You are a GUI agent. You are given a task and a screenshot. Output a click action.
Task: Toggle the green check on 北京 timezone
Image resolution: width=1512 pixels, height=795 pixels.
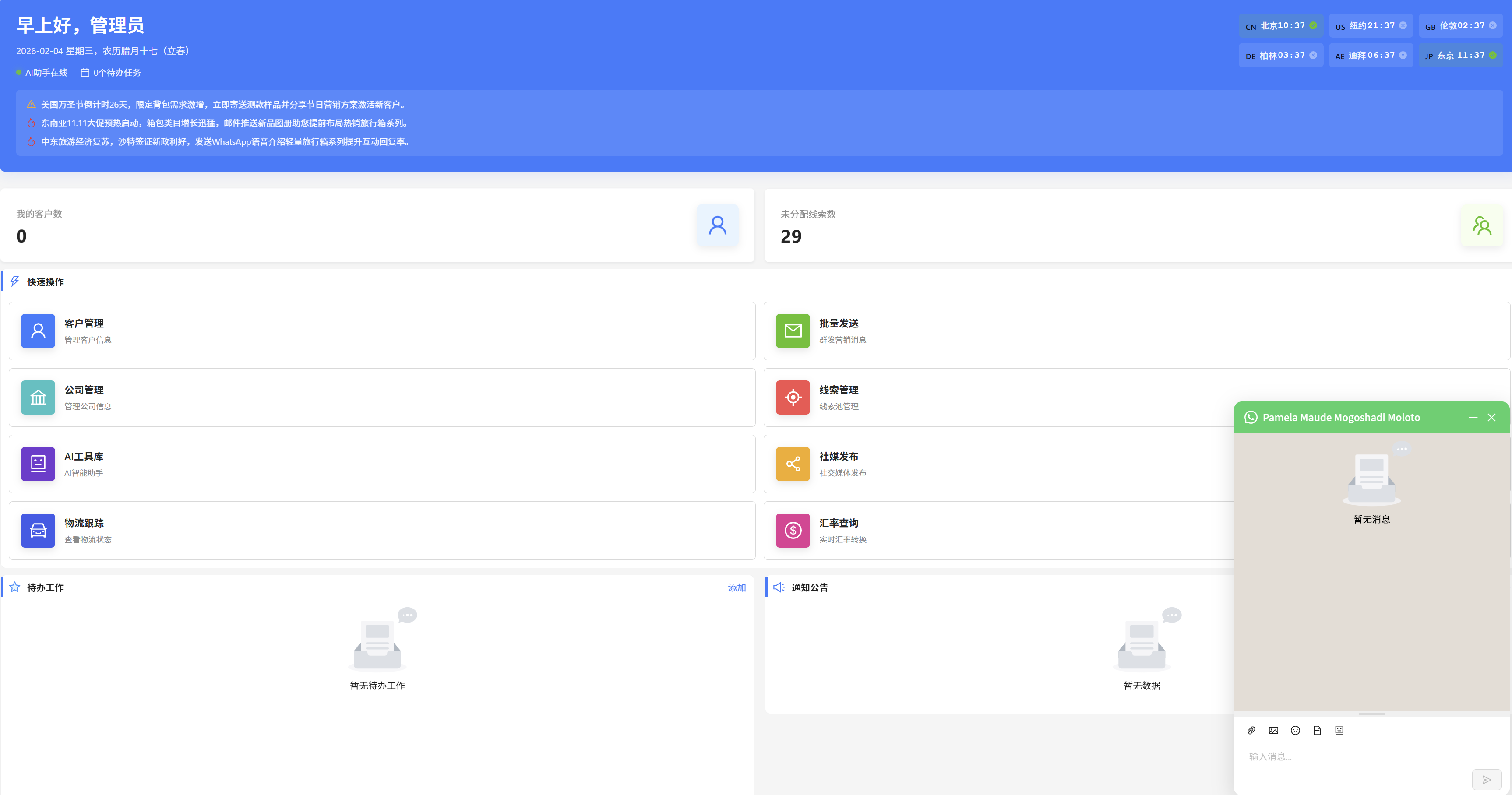pyautogui.click(x=1313, y=26)
